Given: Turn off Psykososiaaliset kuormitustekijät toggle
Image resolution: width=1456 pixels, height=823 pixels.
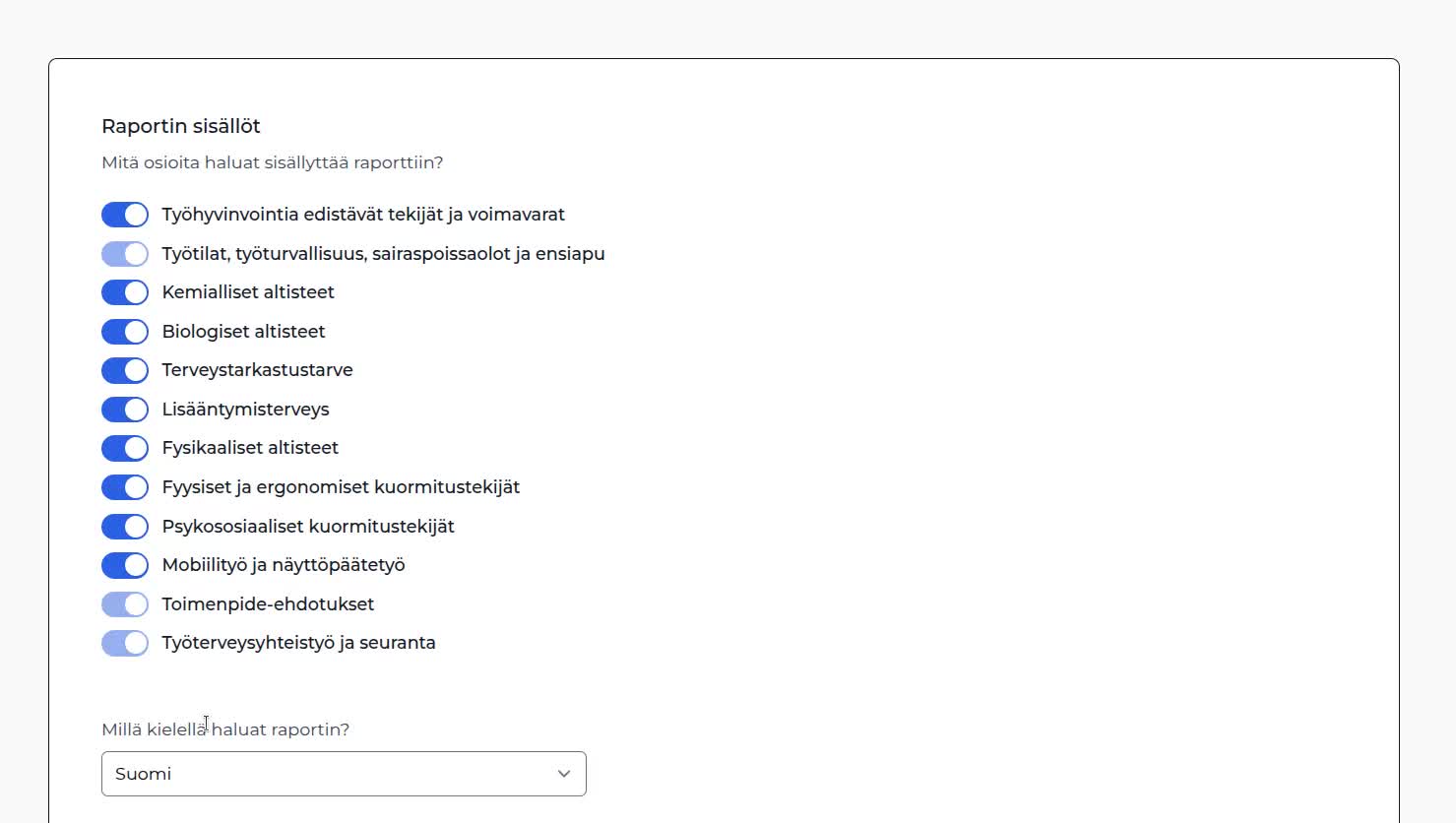Looking at the screenshot, I should click(x=125, y=527).
